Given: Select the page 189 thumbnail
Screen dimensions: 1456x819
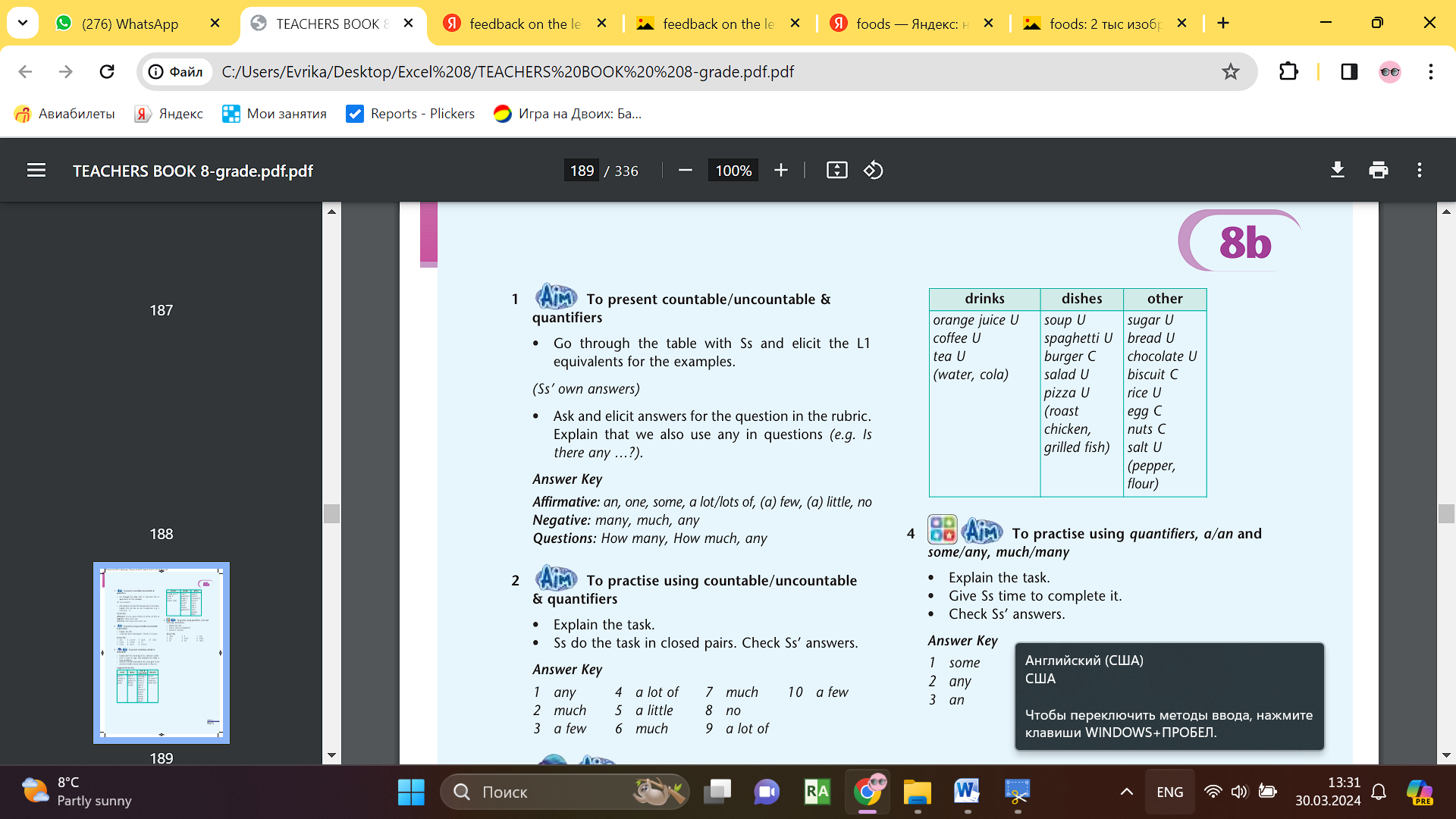Looking at the screenshot, I should [162, 653].
